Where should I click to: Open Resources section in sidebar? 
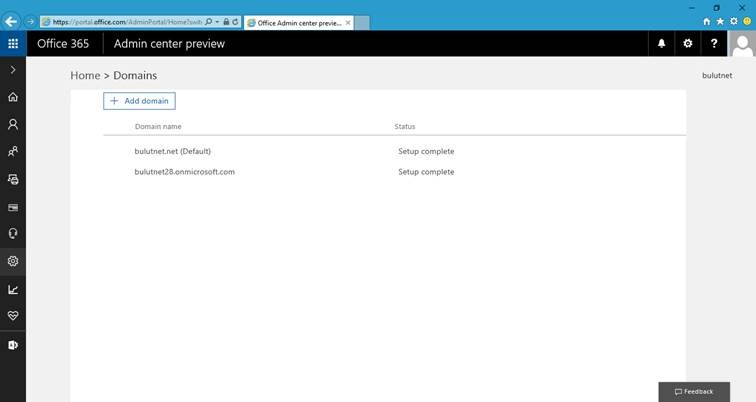13,179
